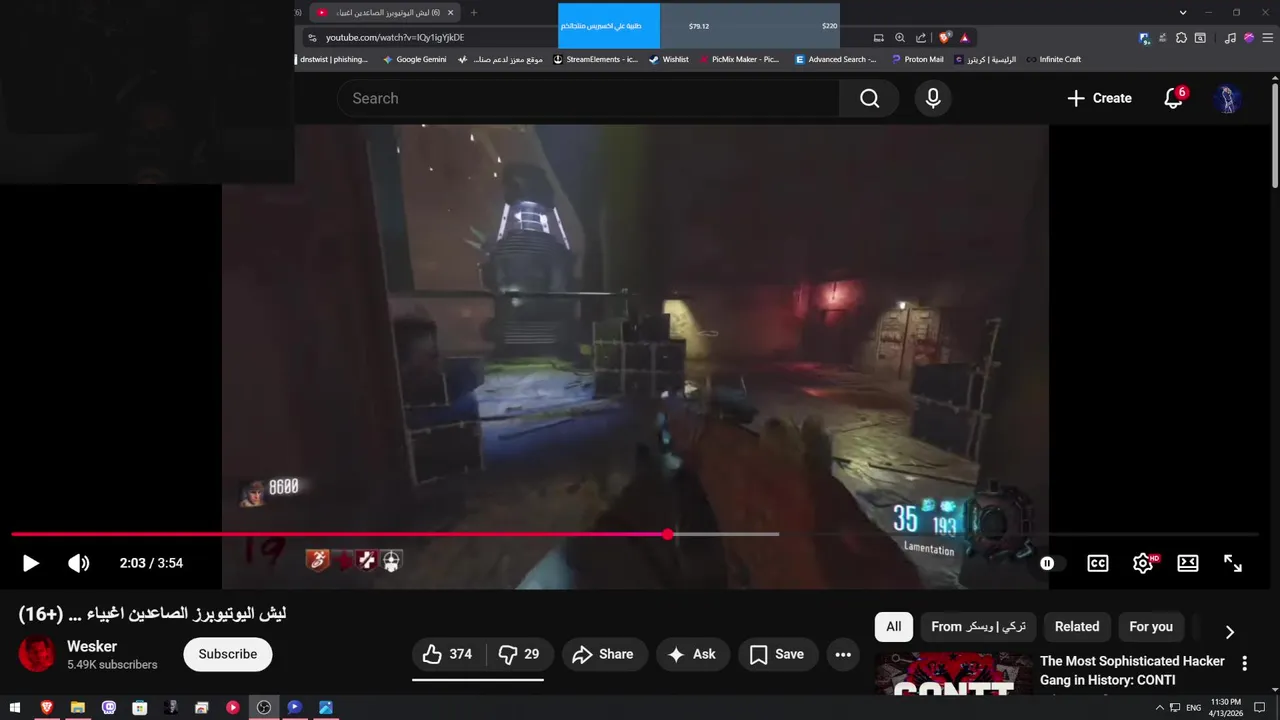The height and width of the screenshot is (720, 1280).
Task: Click the progress bar scrubber handle
Action: pos(668,534)
